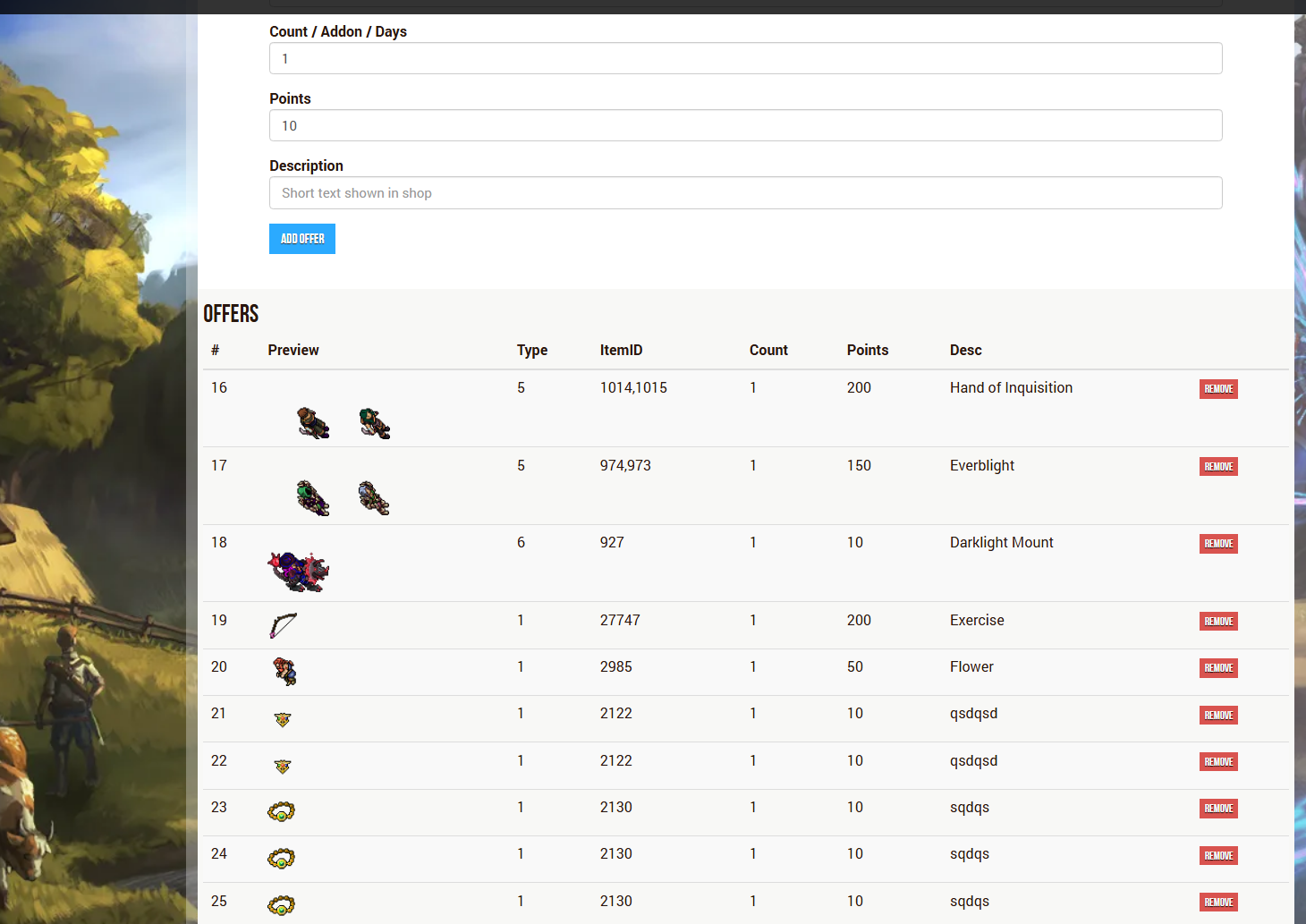Click the Hand of Inquisition description
Viewport: 1306px width, 924px height.
click(1011, 387)
